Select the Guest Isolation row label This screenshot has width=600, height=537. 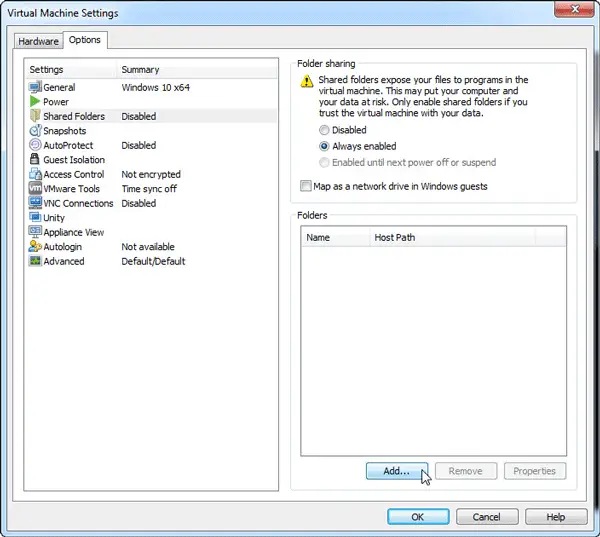click(x=74, y=160)
